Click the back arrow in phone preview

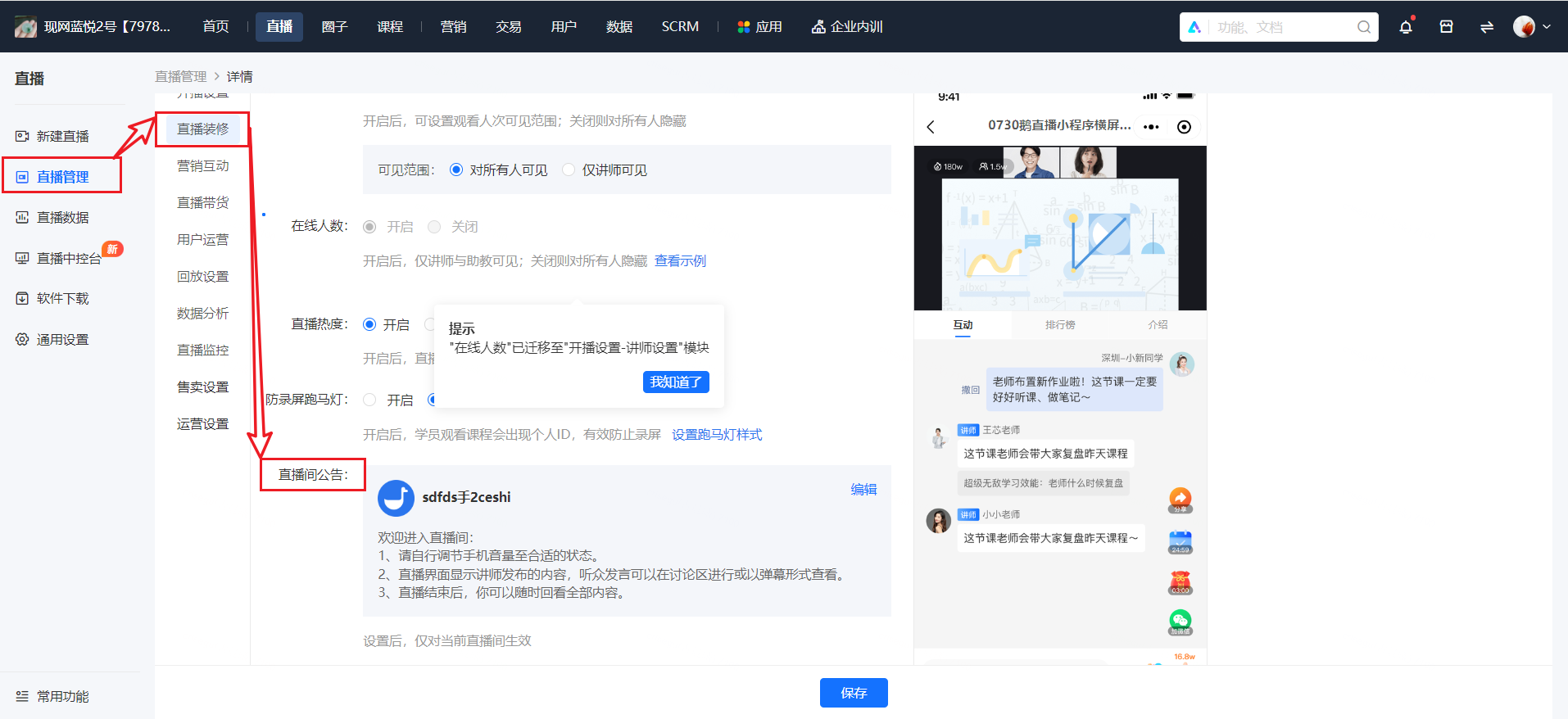click(931, 127)
